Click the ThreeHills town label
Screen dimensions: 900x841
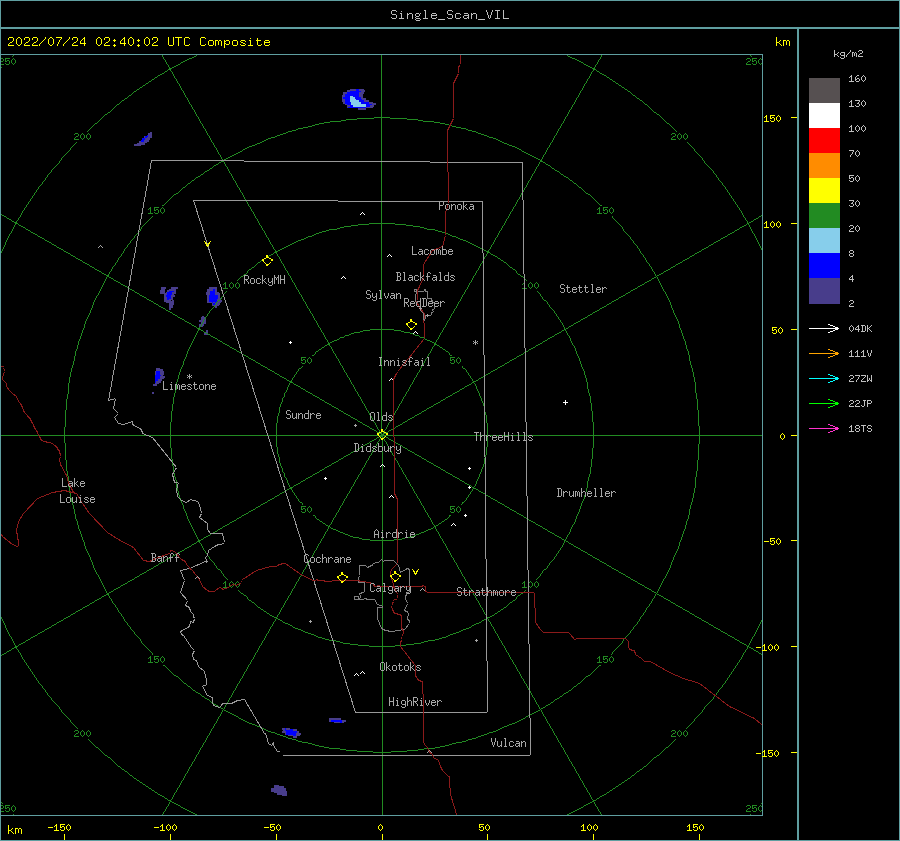[x=503, y=437]
